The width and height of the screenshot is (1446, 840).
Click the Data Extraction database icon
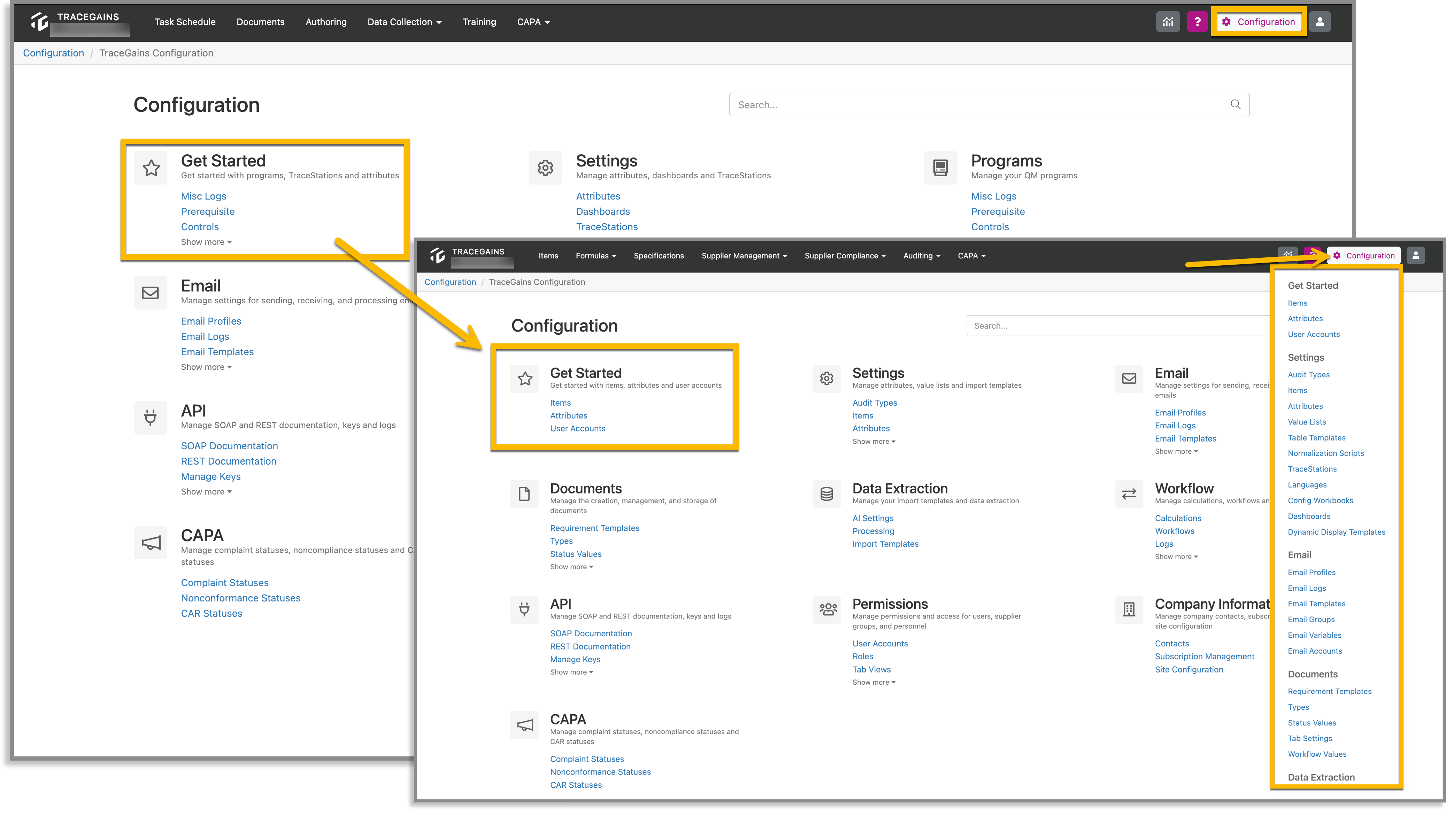point(826,494)
